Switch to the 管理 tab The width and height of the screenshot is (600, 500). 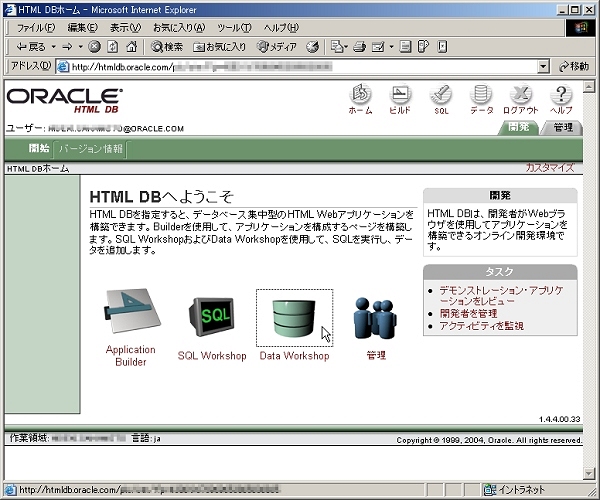(563, 127)
